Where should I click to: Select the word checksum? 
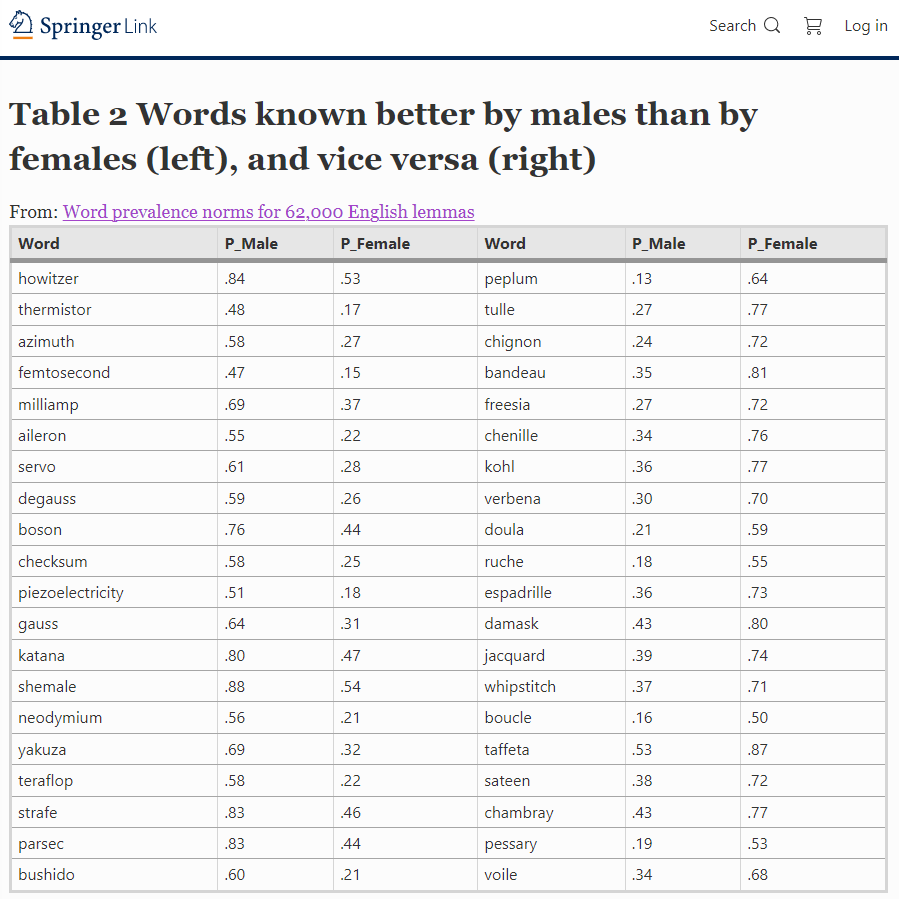click(x=53, y=562)
